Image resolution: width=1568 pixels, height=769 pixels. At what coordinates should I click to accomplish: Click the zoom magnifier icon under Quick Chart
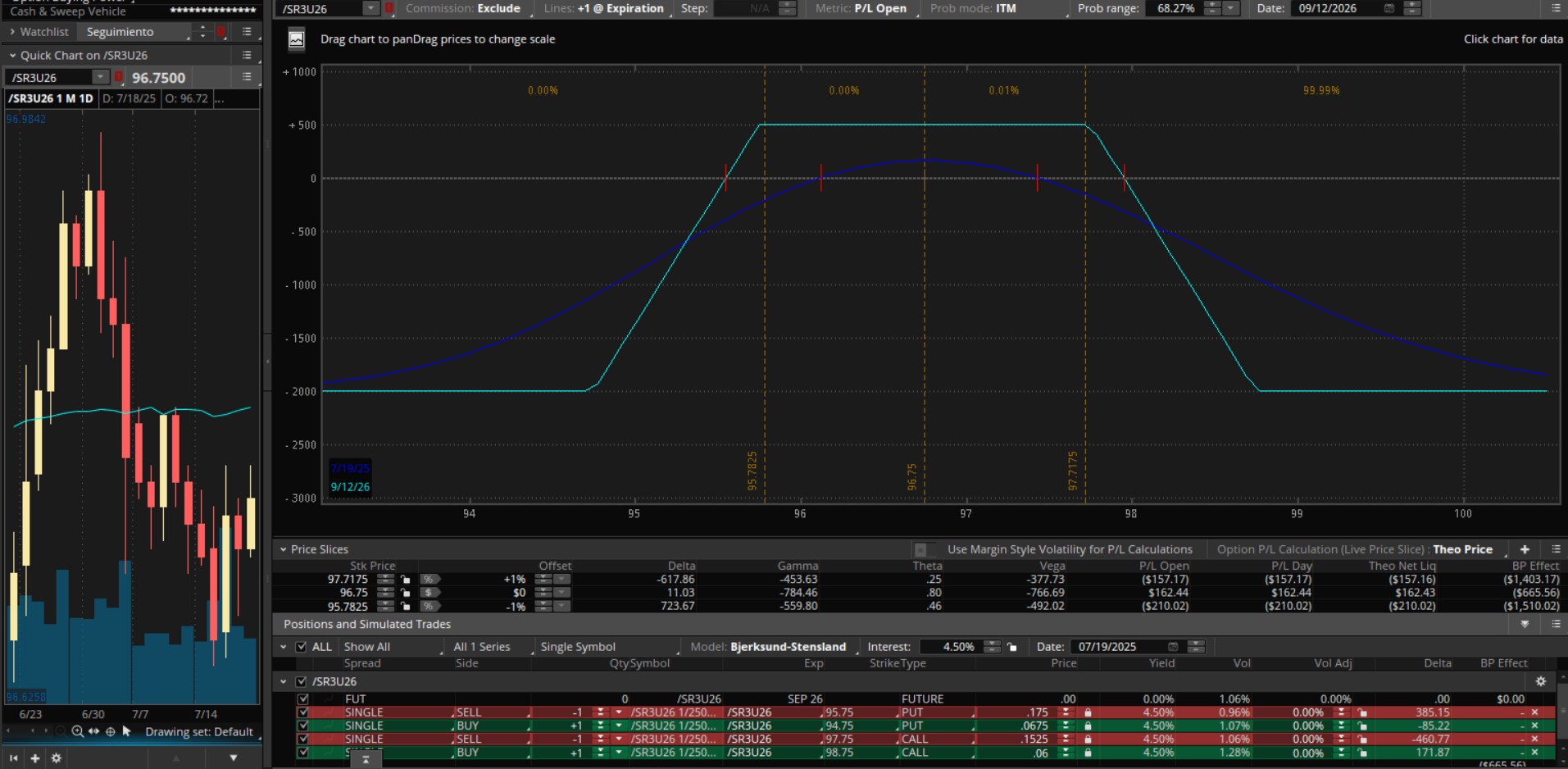pyautogui.click(x=77, y=731)
